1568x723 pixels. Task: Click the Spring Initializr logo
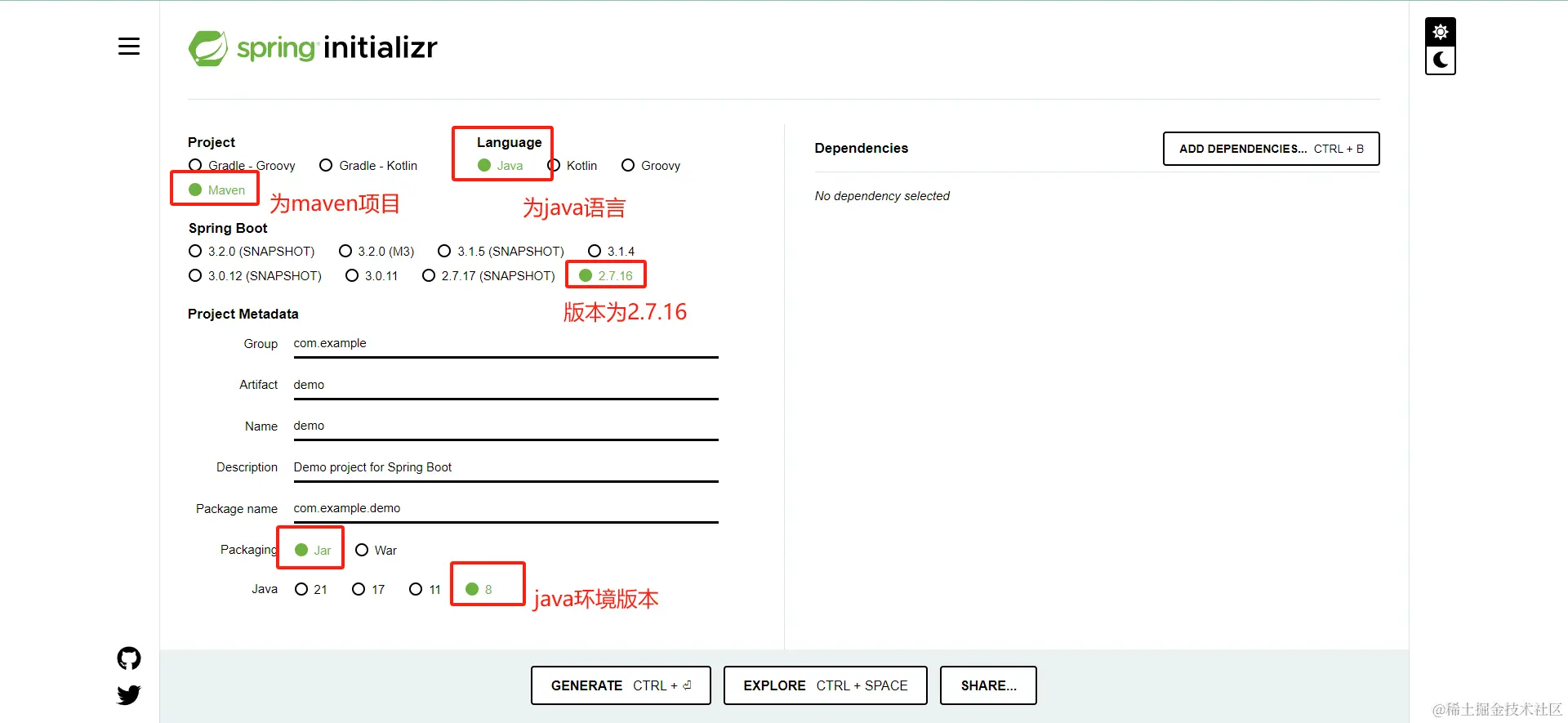coord(313,48)
